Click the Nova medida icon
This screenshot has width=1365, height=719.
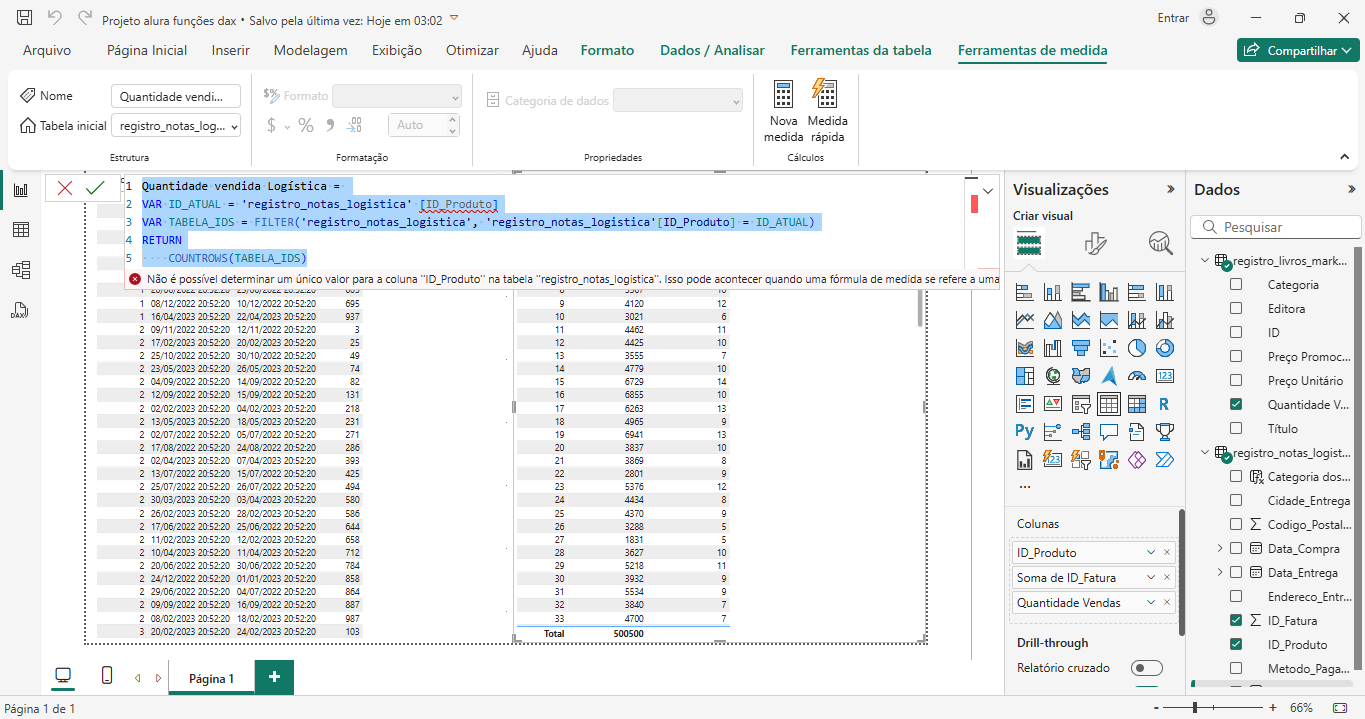783,95
